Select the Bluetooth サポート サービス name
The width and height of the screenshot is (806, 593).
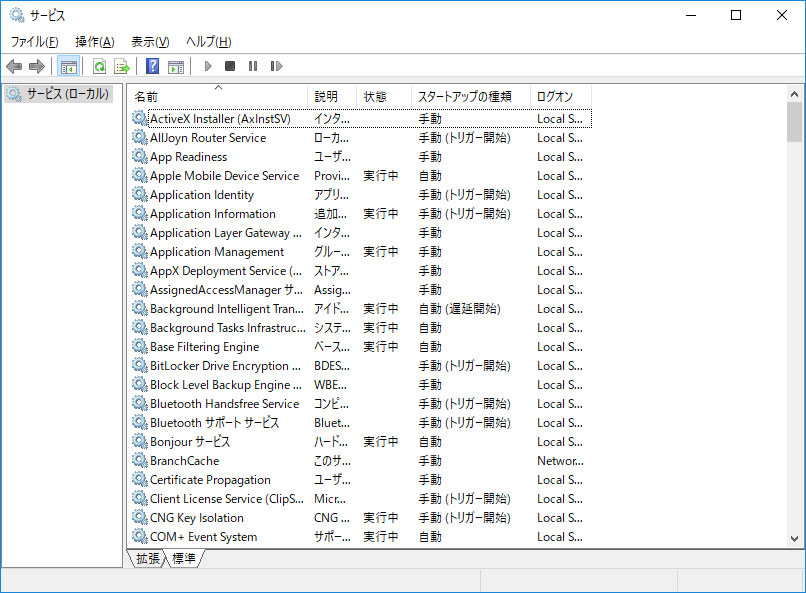pyautogui.click(x=214, y=423)
